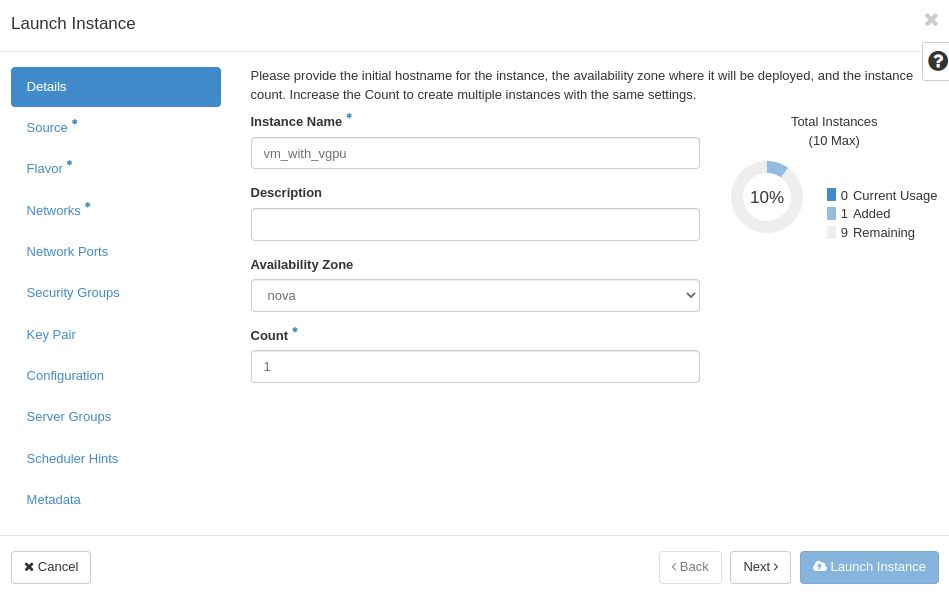
Task: Switch to the Source step
Action: tap(47, 128)
